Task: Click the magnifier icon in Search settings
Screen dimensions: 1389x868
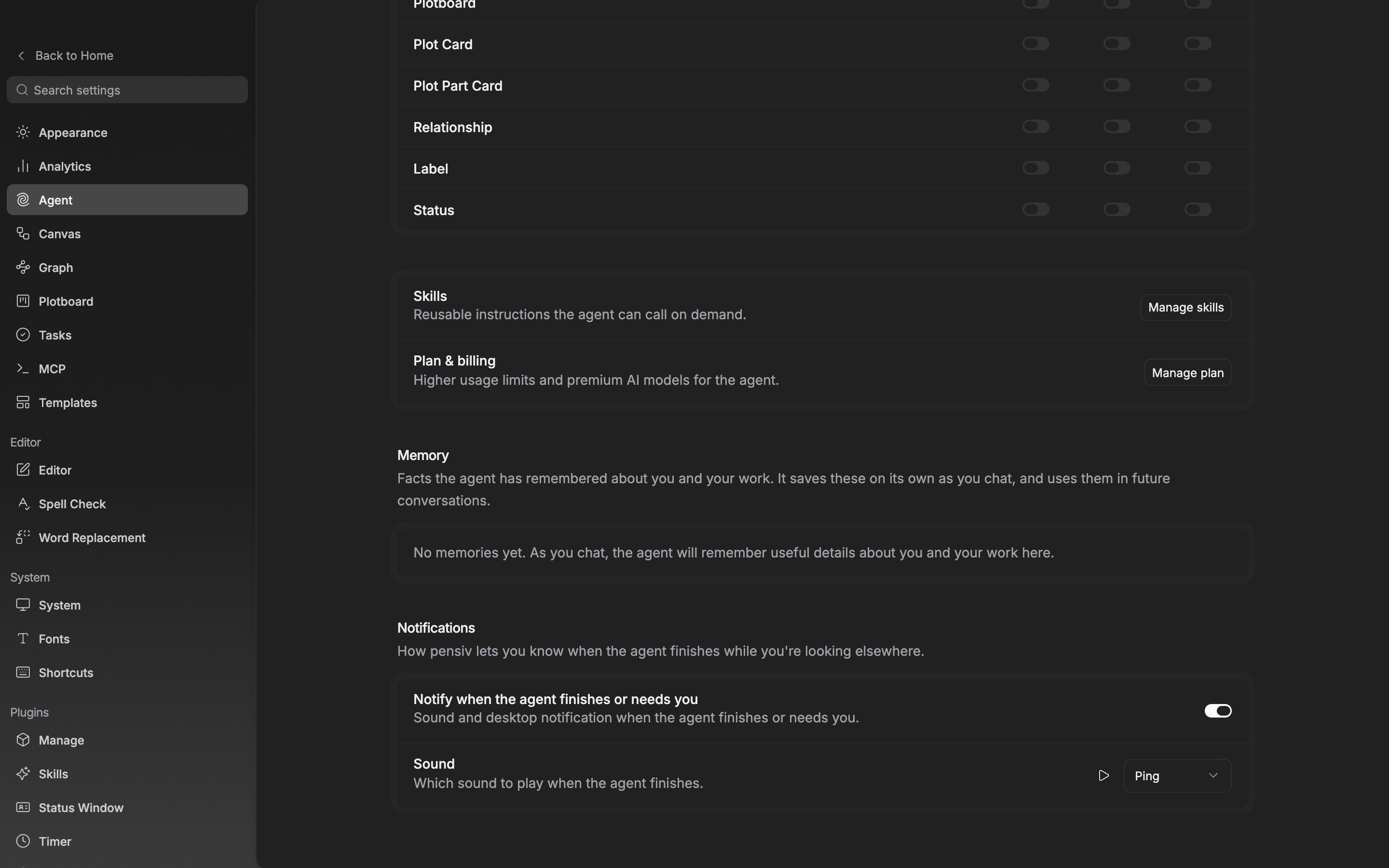Action: click(x=22, y=90)
